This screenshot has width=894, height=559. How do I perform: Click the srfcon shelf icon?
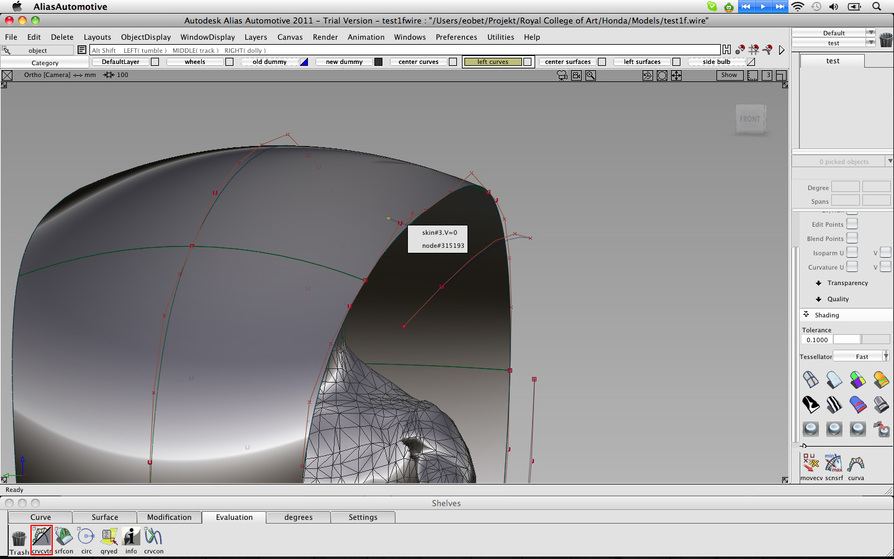[64, 538]
